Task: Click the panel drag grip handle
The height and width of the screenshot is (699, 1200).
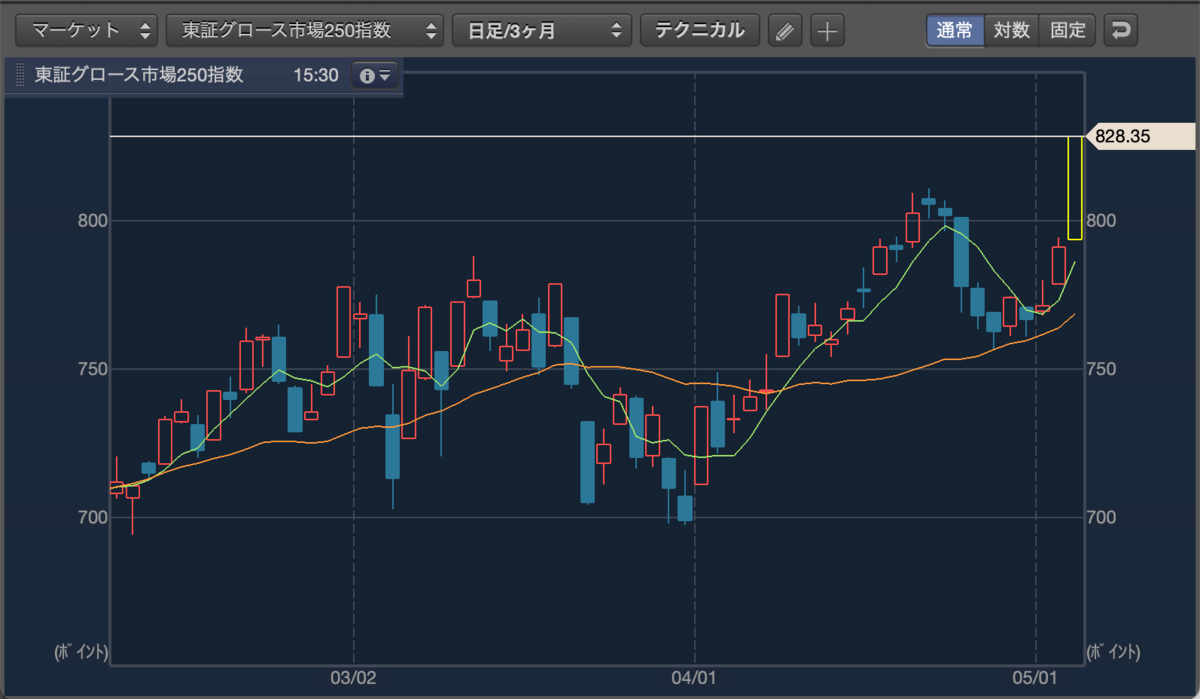Action: [x=20, y=76]
